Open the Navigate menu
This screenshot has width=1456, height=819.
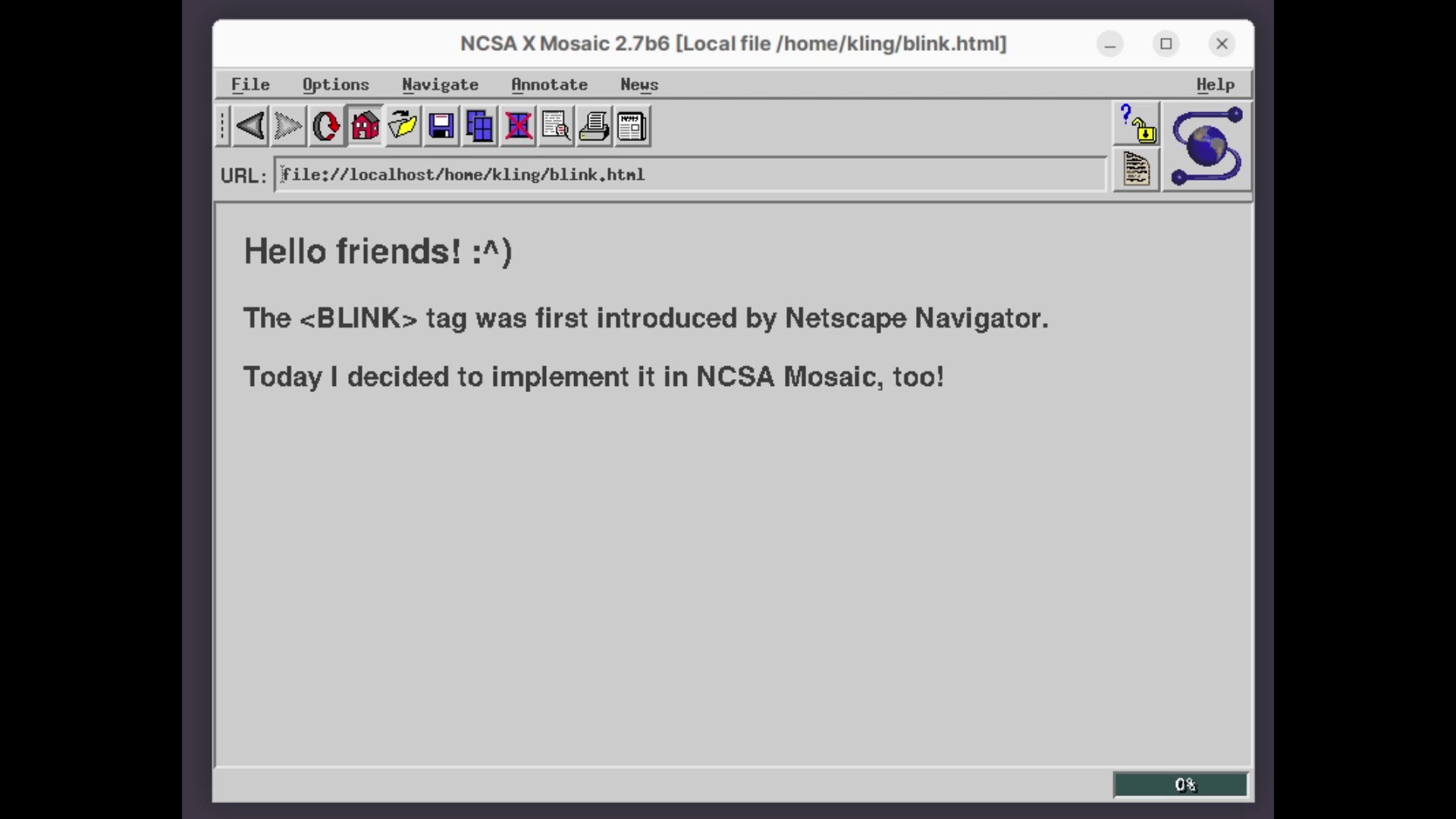[440, 84]
